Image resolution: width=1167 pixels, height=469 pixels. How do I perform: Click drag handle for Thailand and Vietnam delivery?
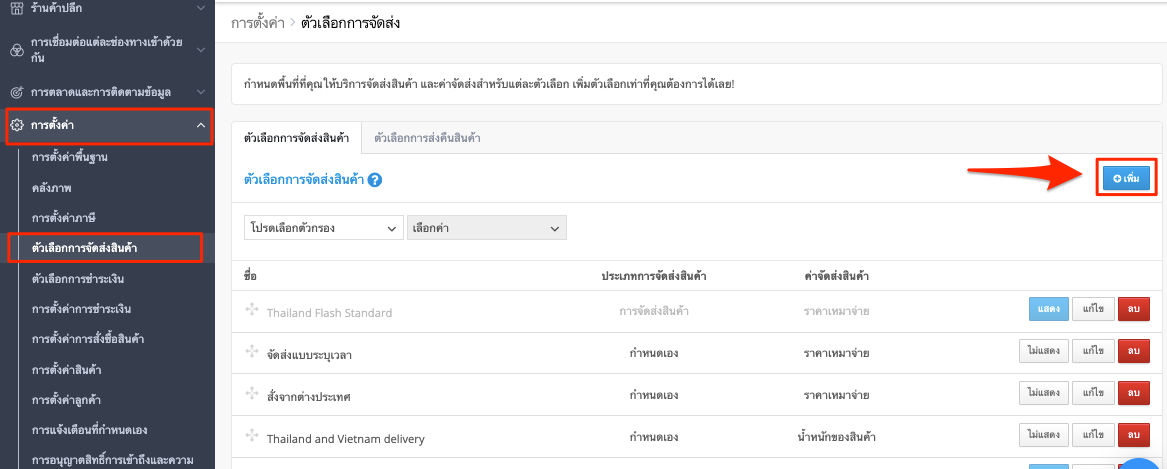coord(252,436)
